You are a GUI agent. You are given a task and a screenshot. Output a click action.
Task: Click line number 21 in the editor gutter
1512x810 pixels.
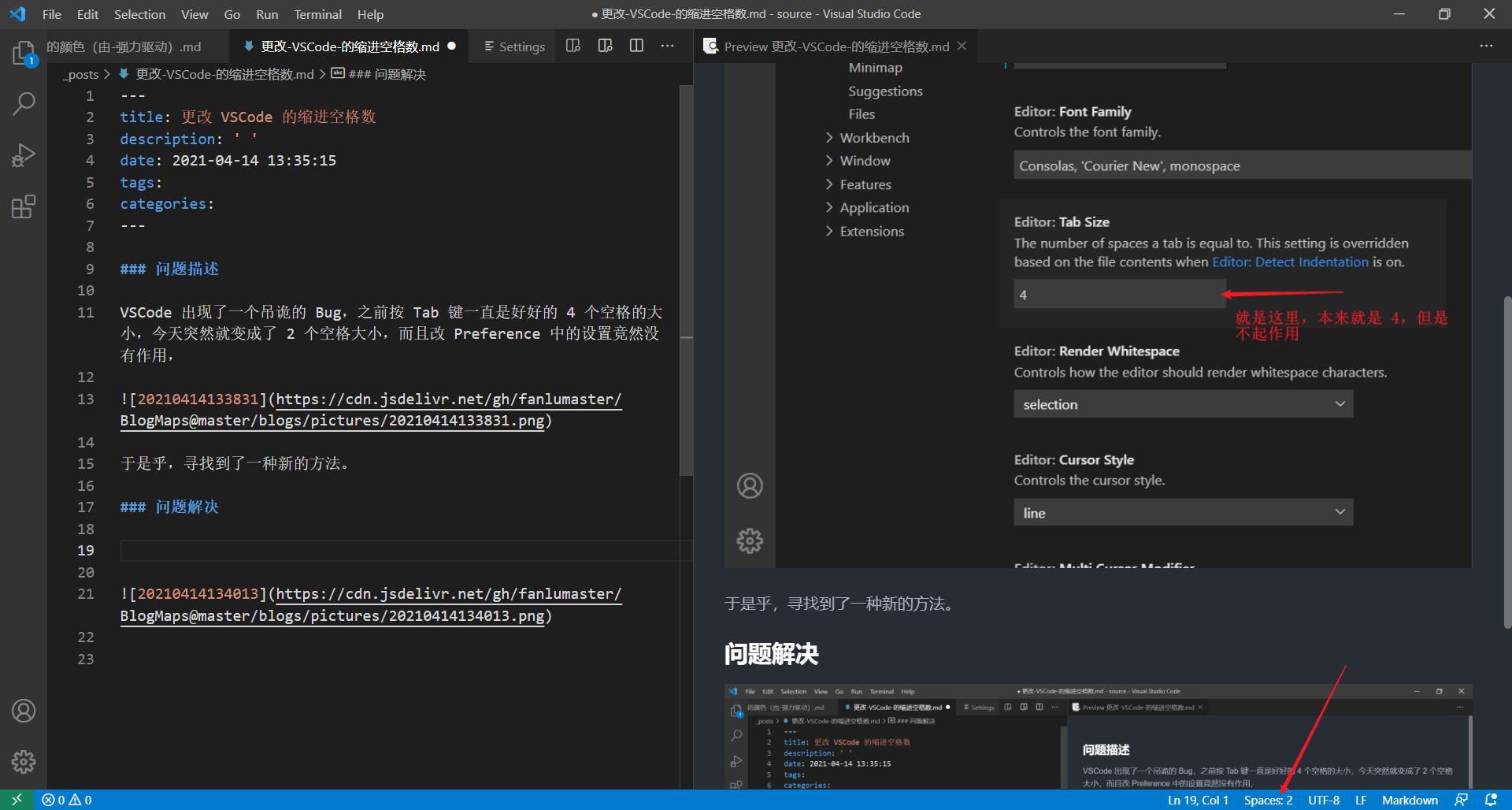(x=86, y=593)
